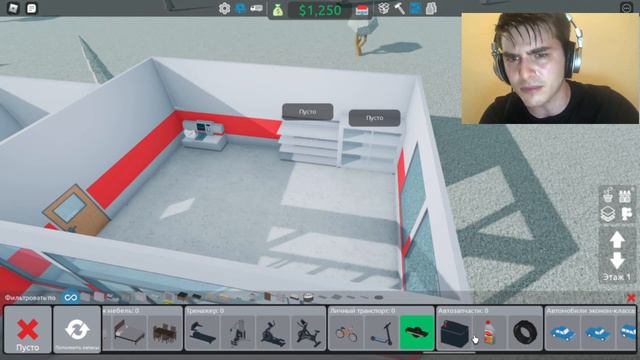This screenshot has height=360, width=640.
Task: Select the bed furniture item
Action: pyautogui.click(x=130, y=332)
